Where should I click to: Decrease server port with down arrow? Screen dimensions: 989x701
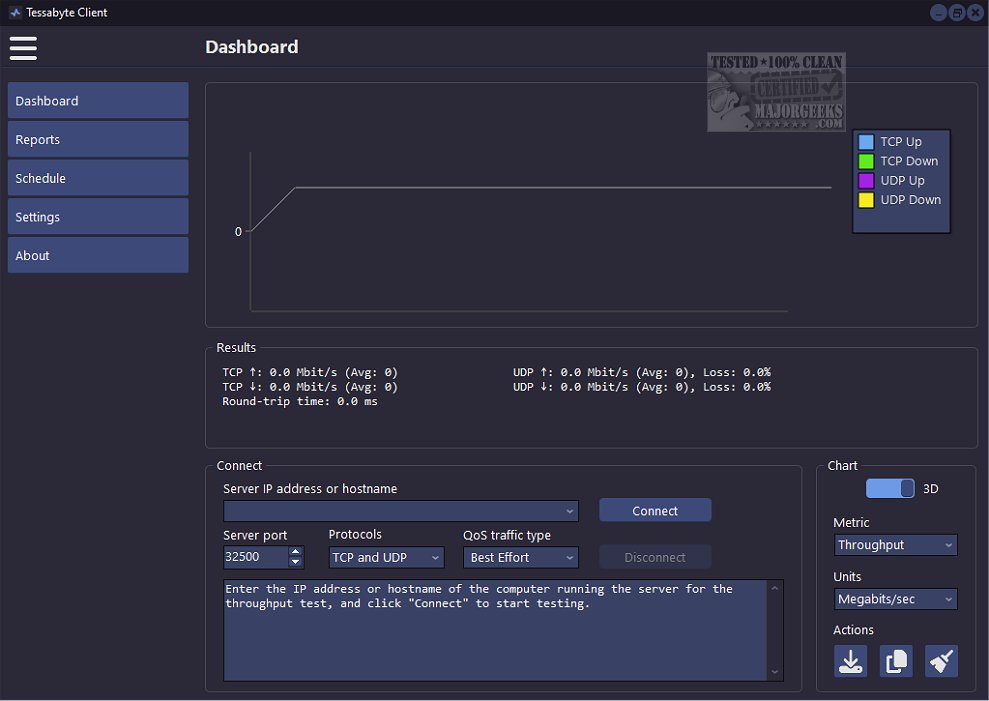295,563
